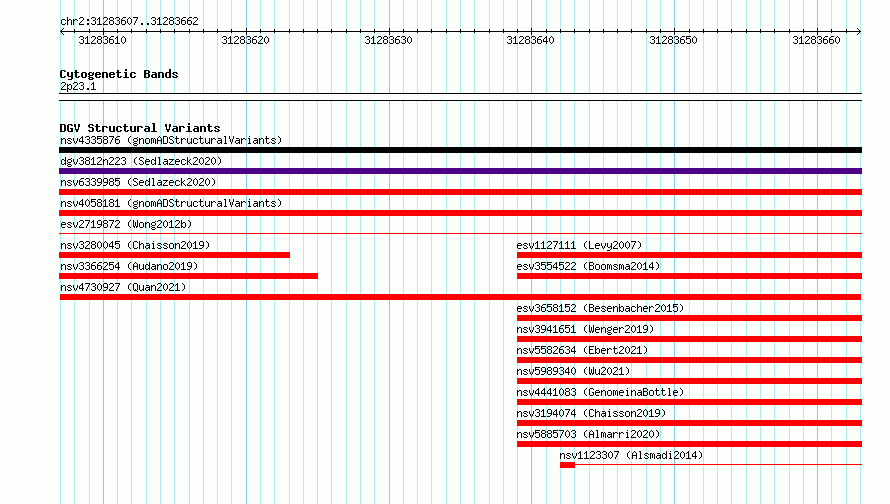The image size is (890, 504).
Task: Click the red esv1127111 variant bar
Action: [689, 255]
